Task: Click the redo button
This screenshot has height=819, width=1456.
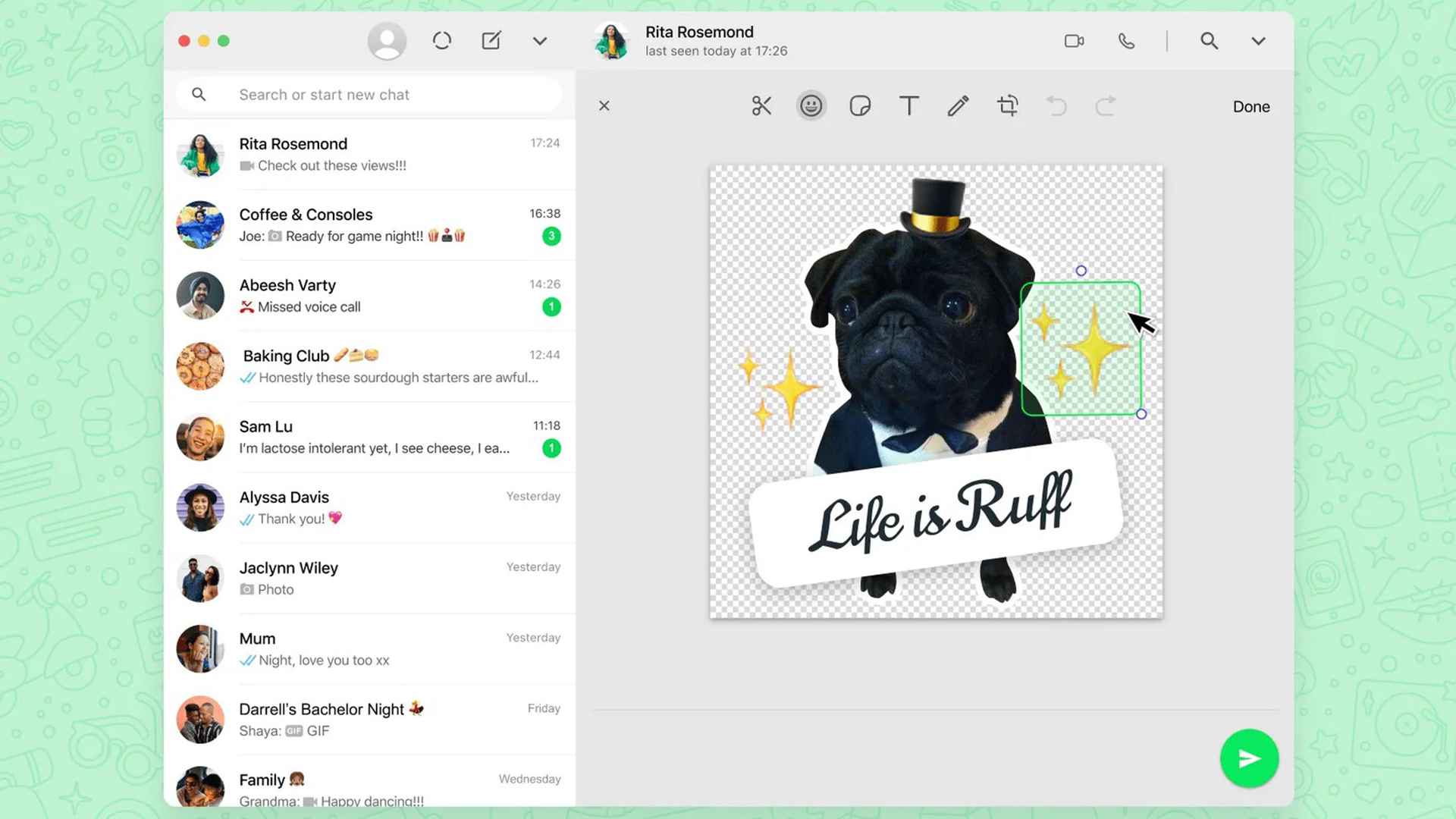Action: [x=1105, y=106]
